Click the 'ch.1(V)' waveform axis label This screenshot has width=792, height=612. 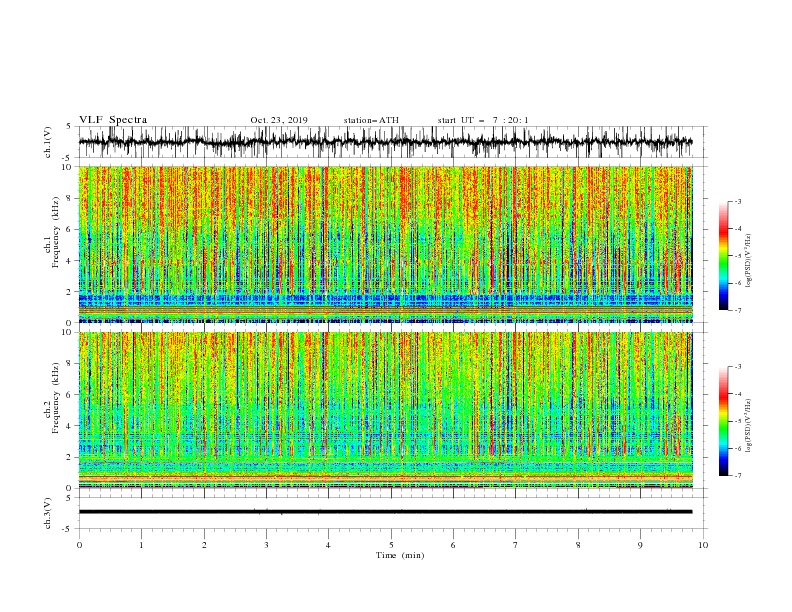click(48, 142)
